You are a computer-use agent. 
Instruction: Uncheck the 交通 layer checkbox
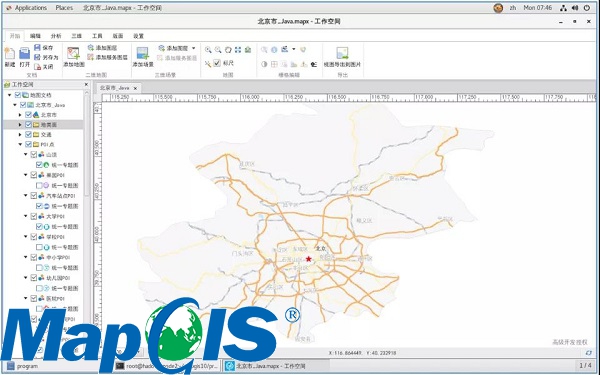pyautogui.click(x=28, y=134)
